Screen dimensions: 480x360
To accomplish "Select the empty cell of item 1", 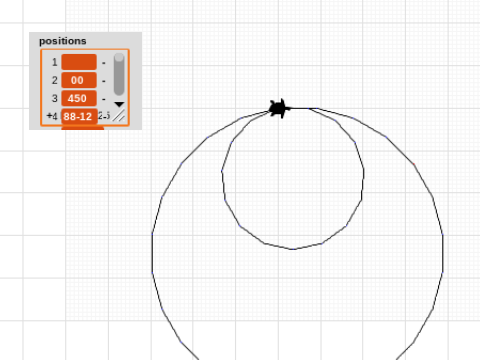I will click(79, 62).
